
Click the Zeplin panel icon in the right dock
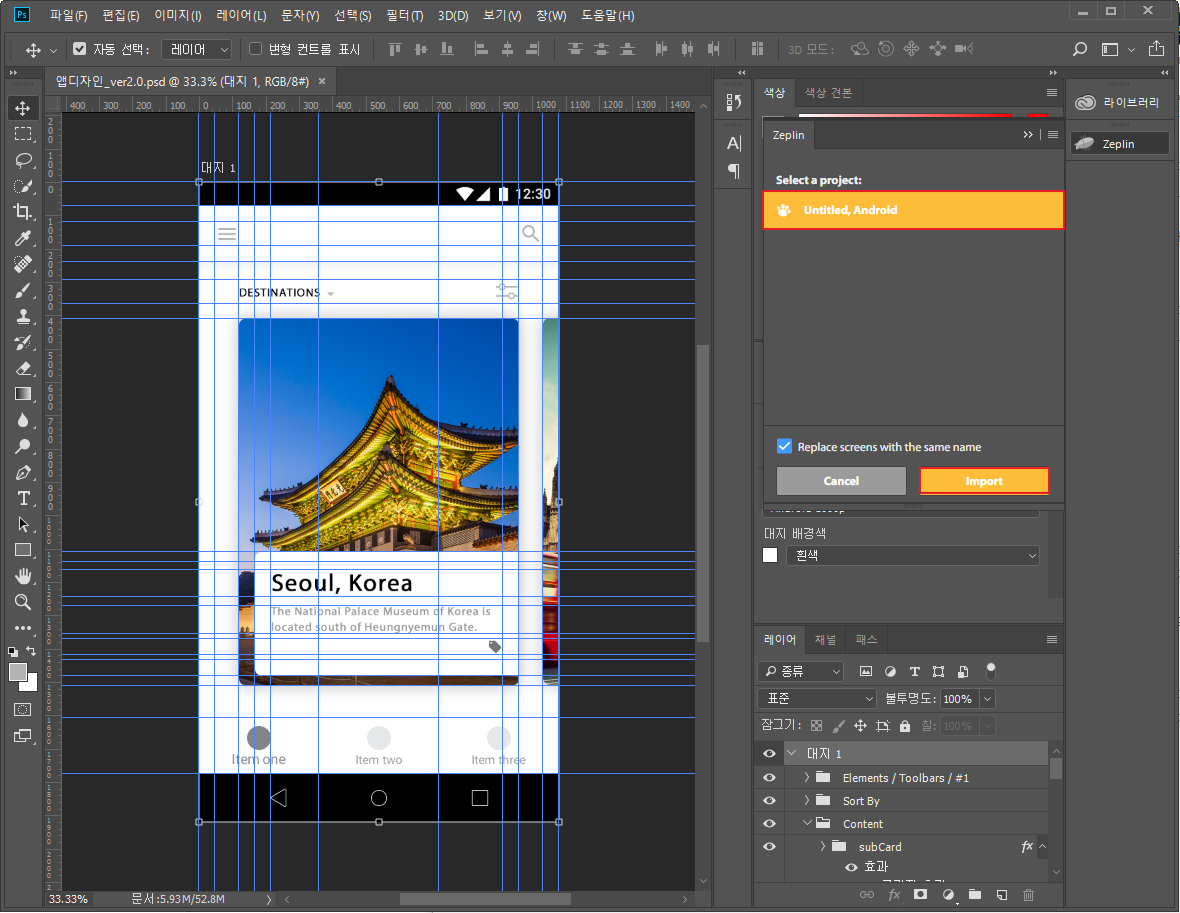tap(1118, 144)
